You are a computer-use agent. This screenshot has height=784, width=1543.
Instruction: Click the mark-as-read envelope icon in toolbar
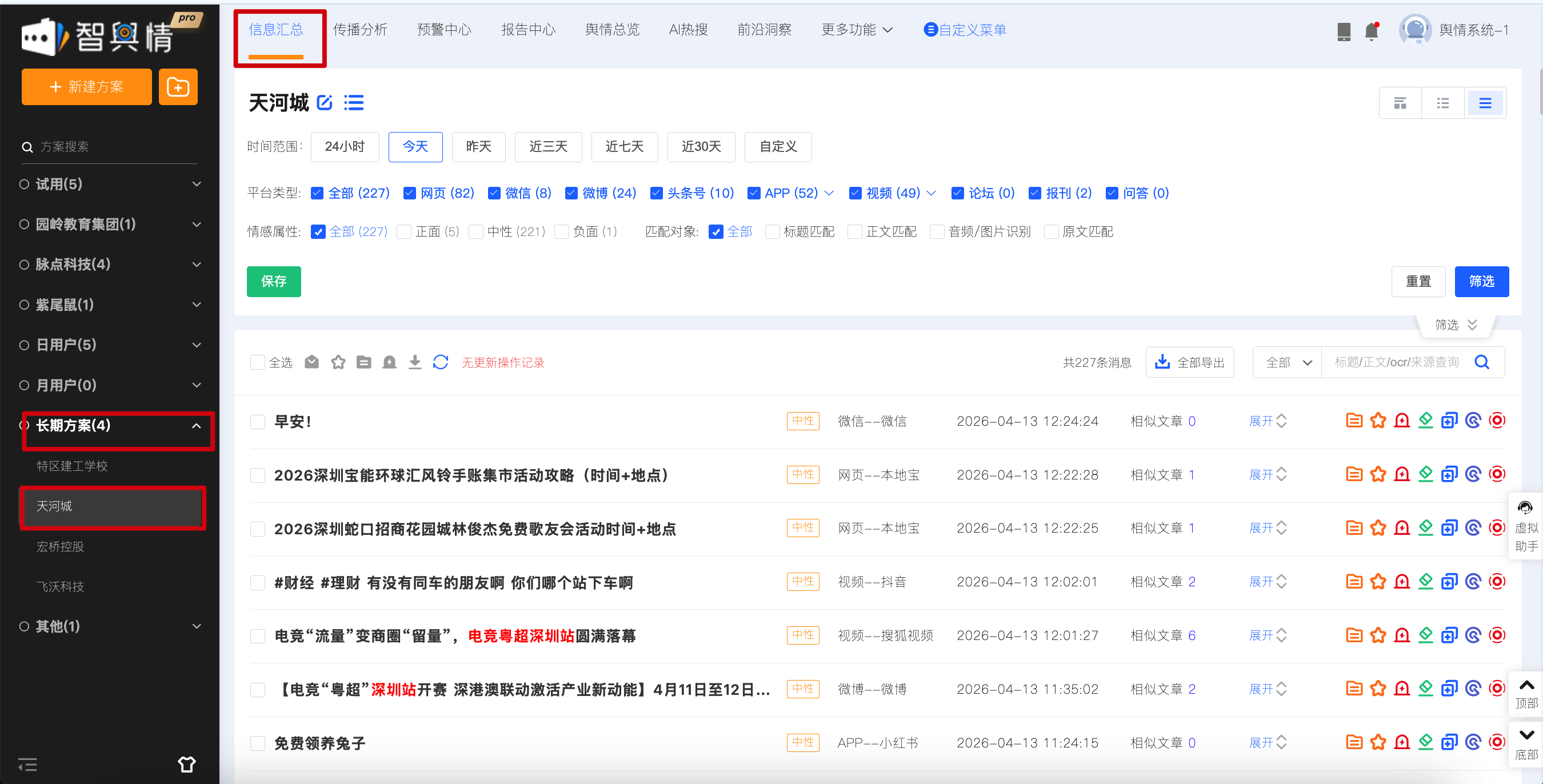(311, 362)
